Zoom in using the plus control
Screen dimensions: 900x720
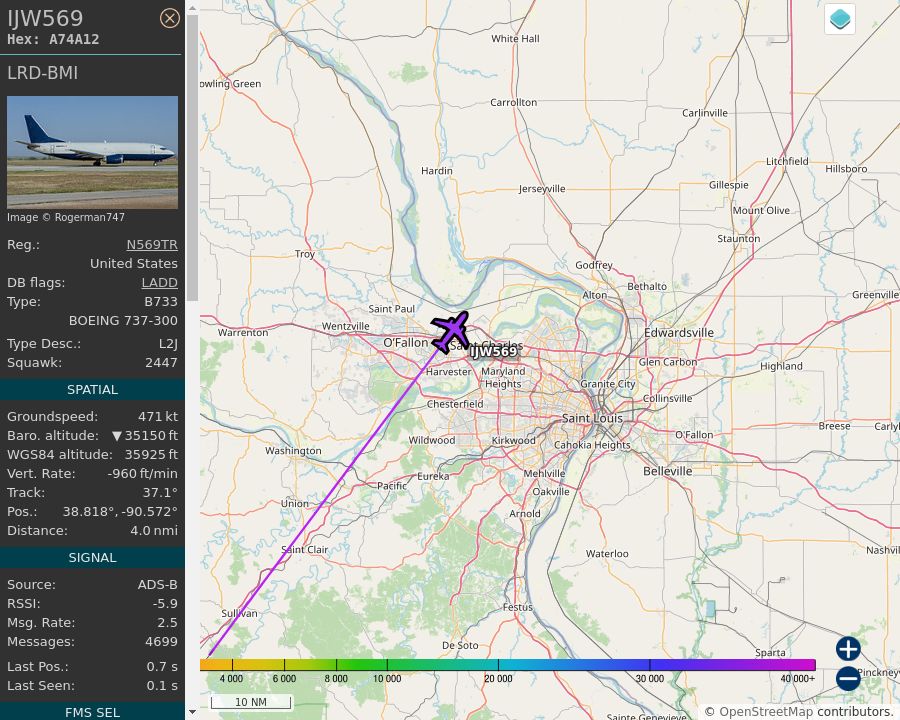click(847, 649)
